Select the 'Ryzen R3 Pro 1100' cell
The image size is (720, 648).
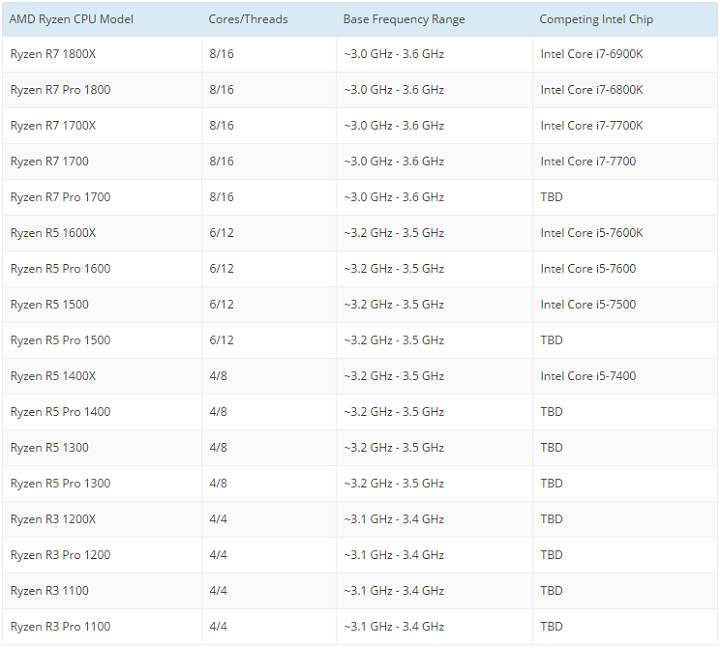101,627
